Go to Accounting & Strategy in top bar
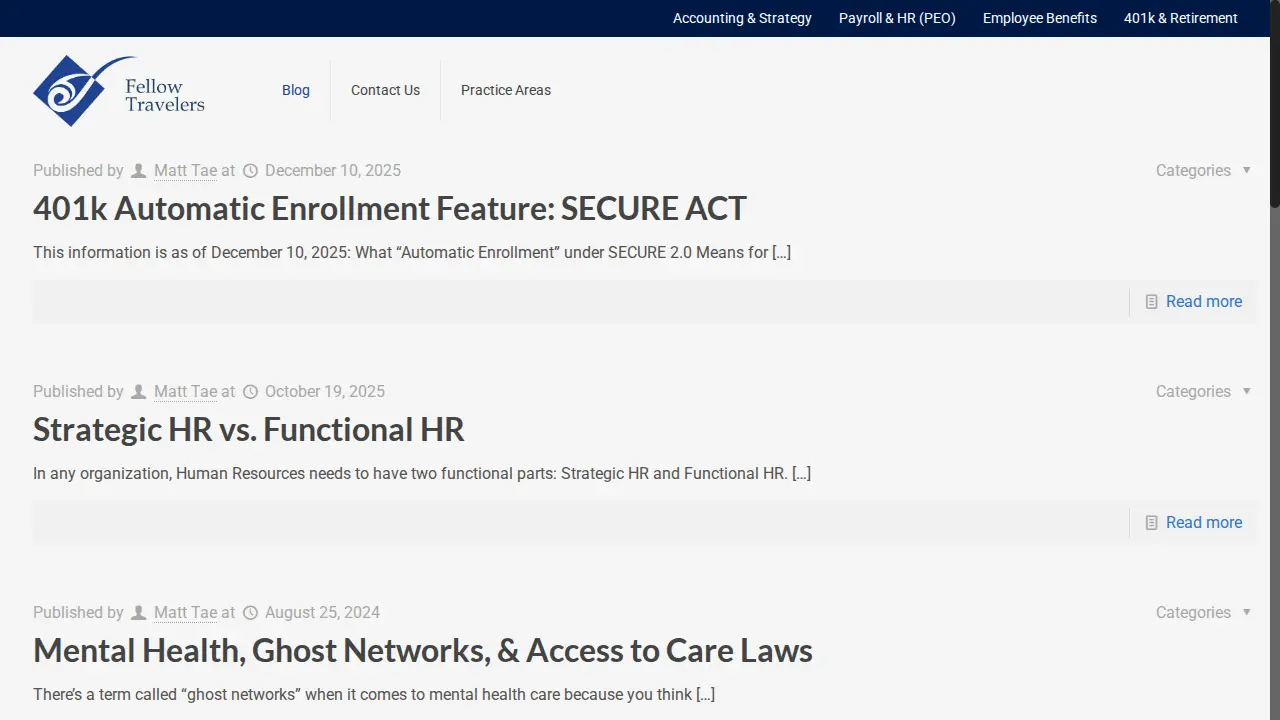 (x=742, y=18)
